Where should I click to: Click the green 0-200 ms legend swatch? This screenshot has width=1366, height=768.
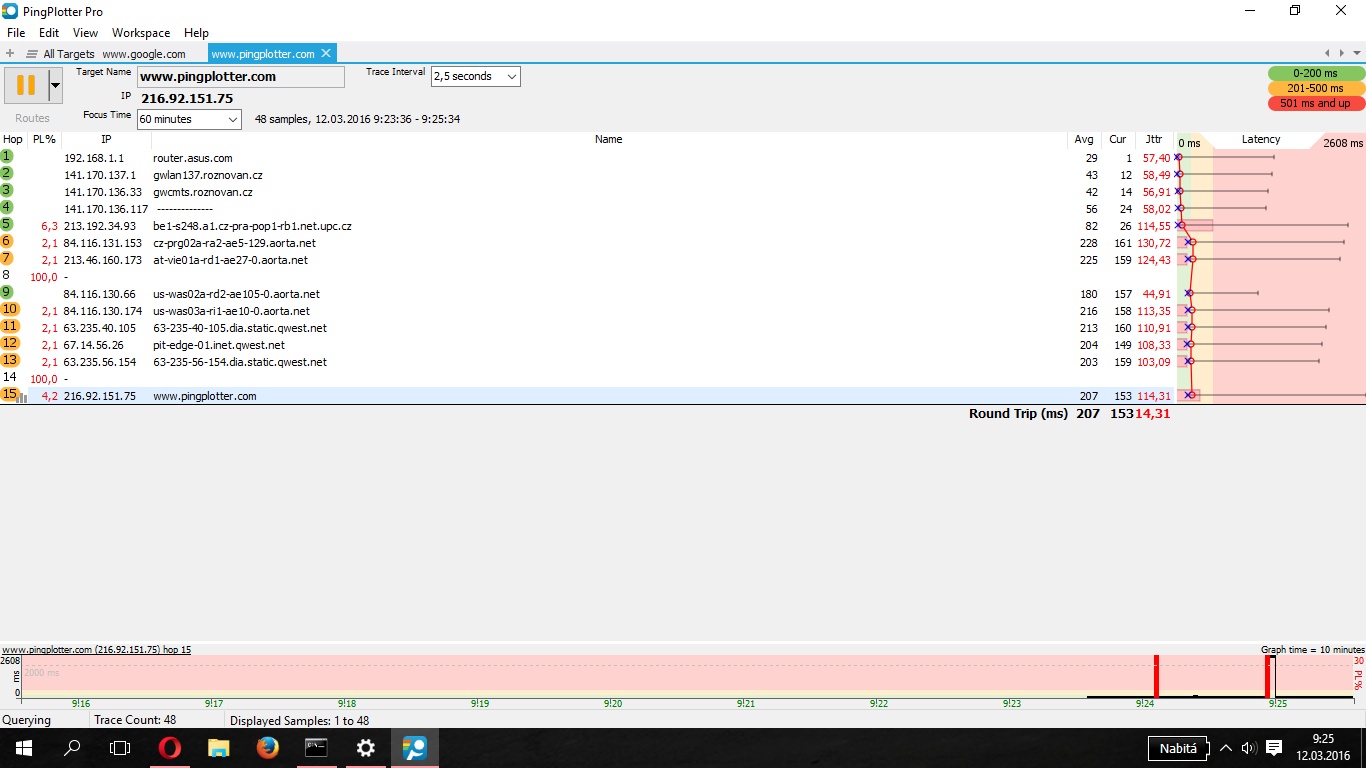pyautogui.click(x=1315, y=73)
